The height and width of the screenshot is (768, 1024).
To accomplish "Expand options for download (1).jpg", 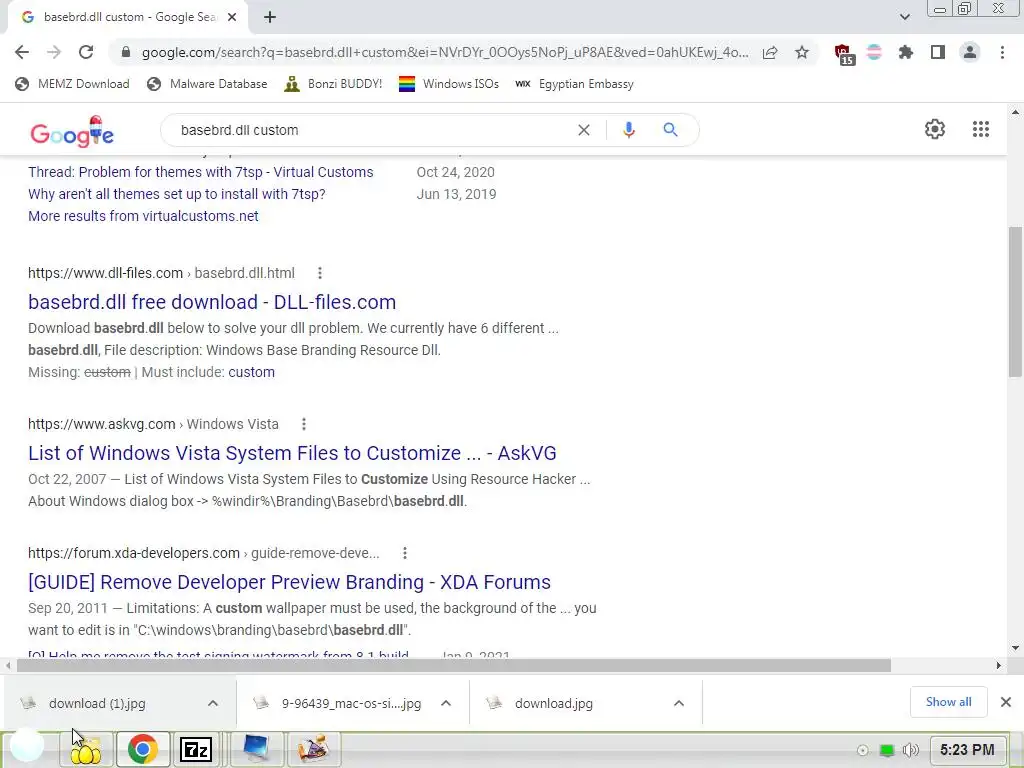I will 213,703.
